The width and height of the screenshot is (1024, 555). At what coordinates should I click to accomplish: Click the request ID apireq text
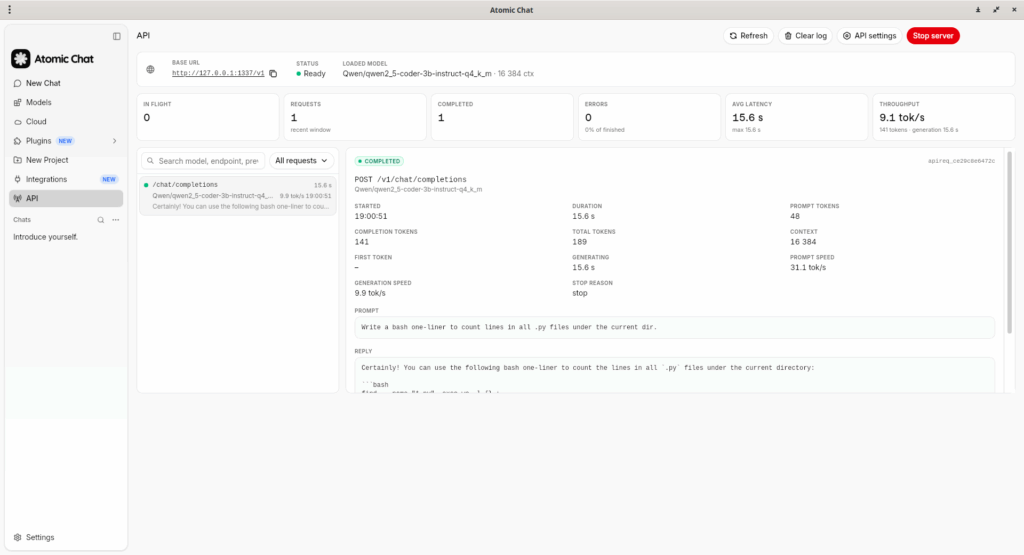pyautogui.click(x=961, y=161)
